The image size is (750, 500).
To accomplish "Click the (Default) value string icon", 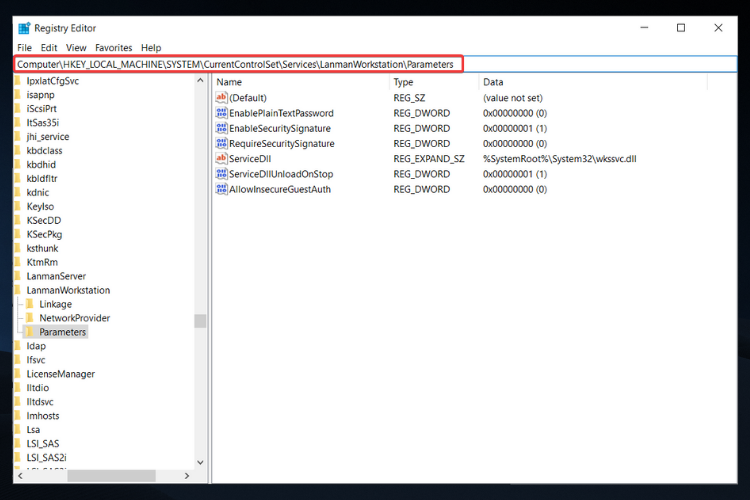I will [x=221, y=98].
